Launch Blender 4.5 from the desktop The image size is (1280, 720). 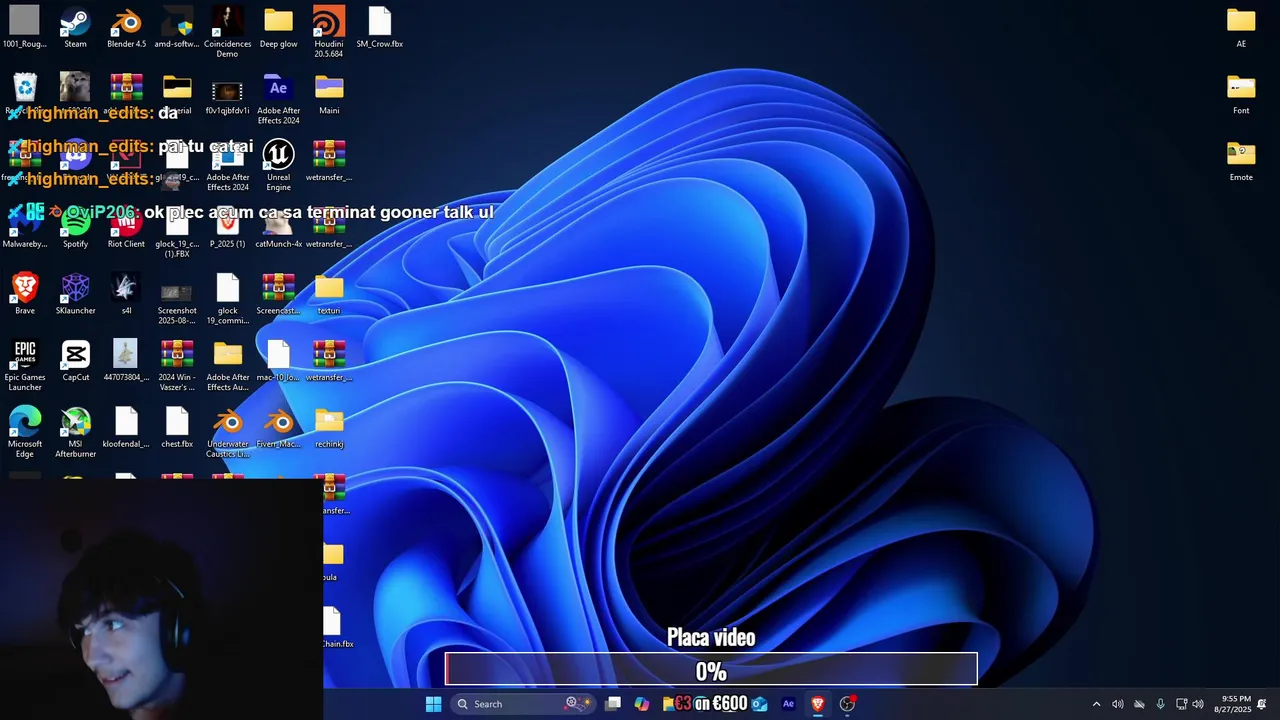pos(126,28)
